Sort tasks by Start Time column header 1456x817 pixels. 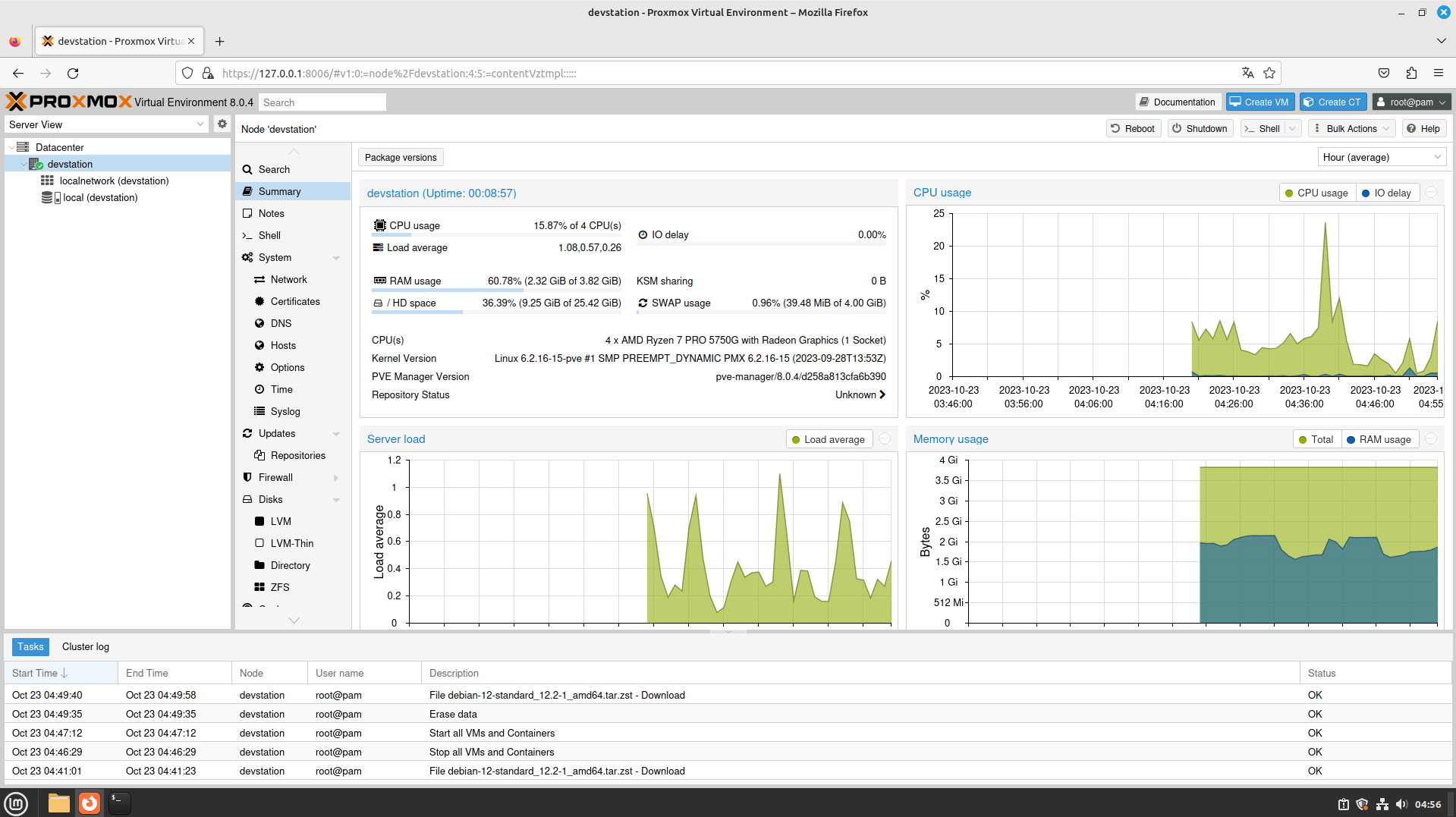[x=61, y=673]
